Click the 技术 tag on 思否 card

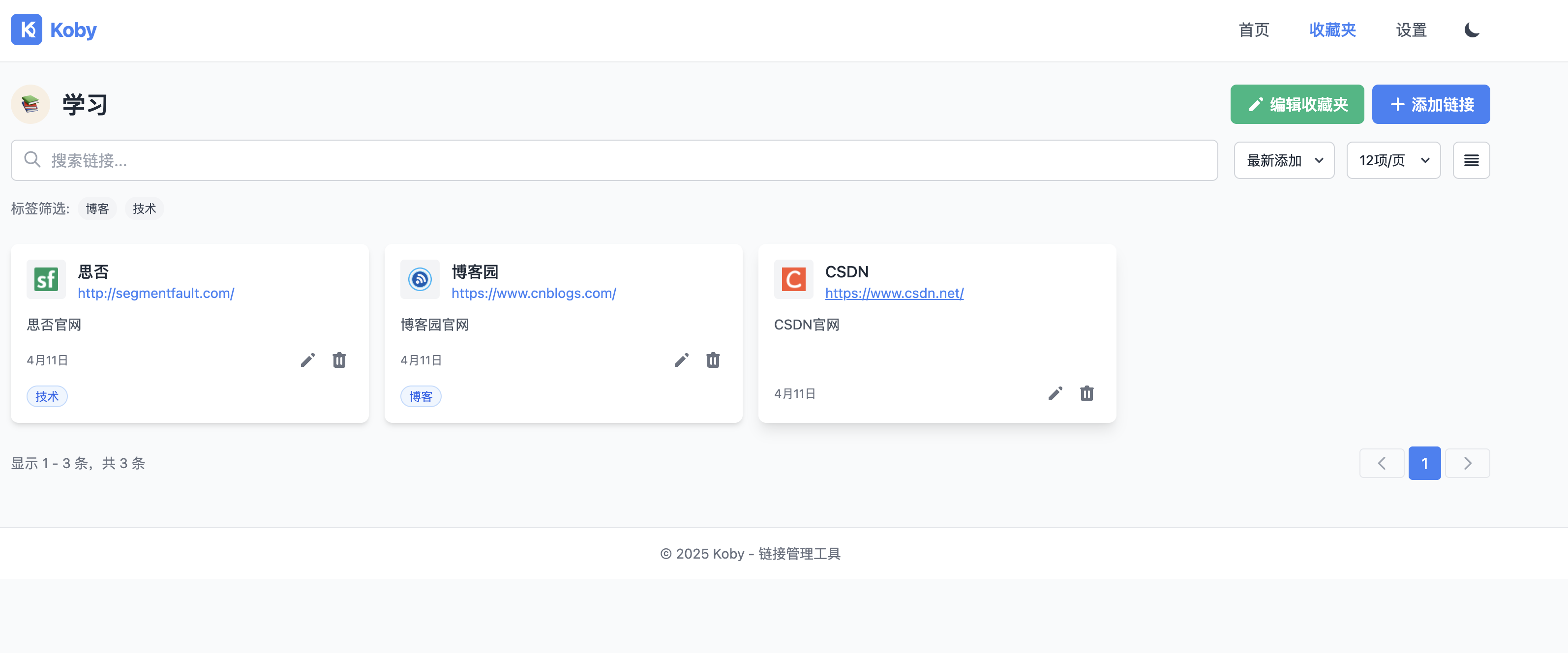[47, 396]
